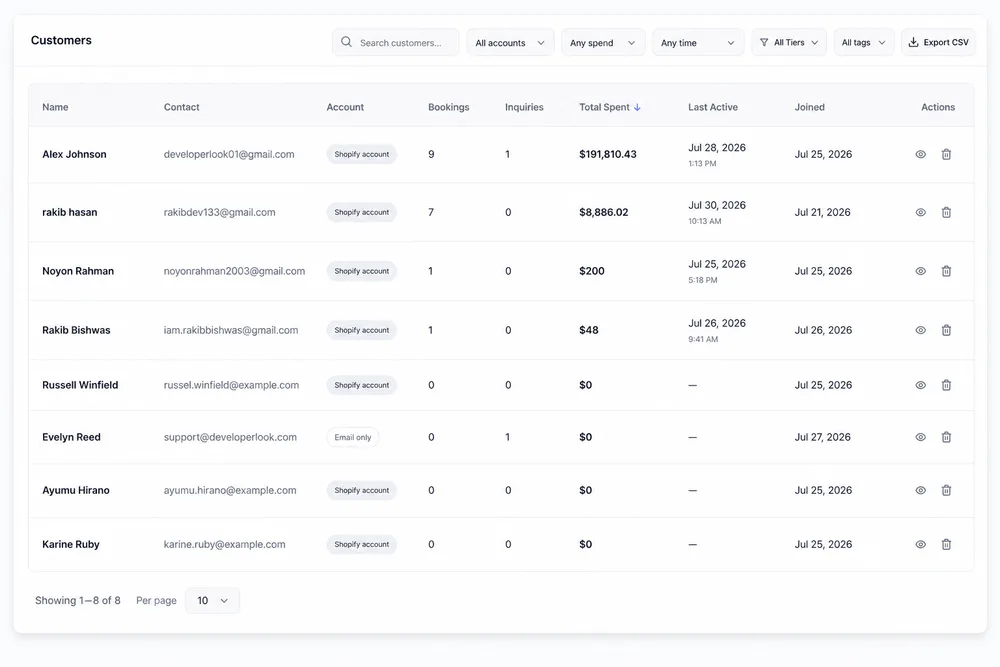Delete customer Noyon Rahman
The image size is (1000, 667).
click(946, 271)
